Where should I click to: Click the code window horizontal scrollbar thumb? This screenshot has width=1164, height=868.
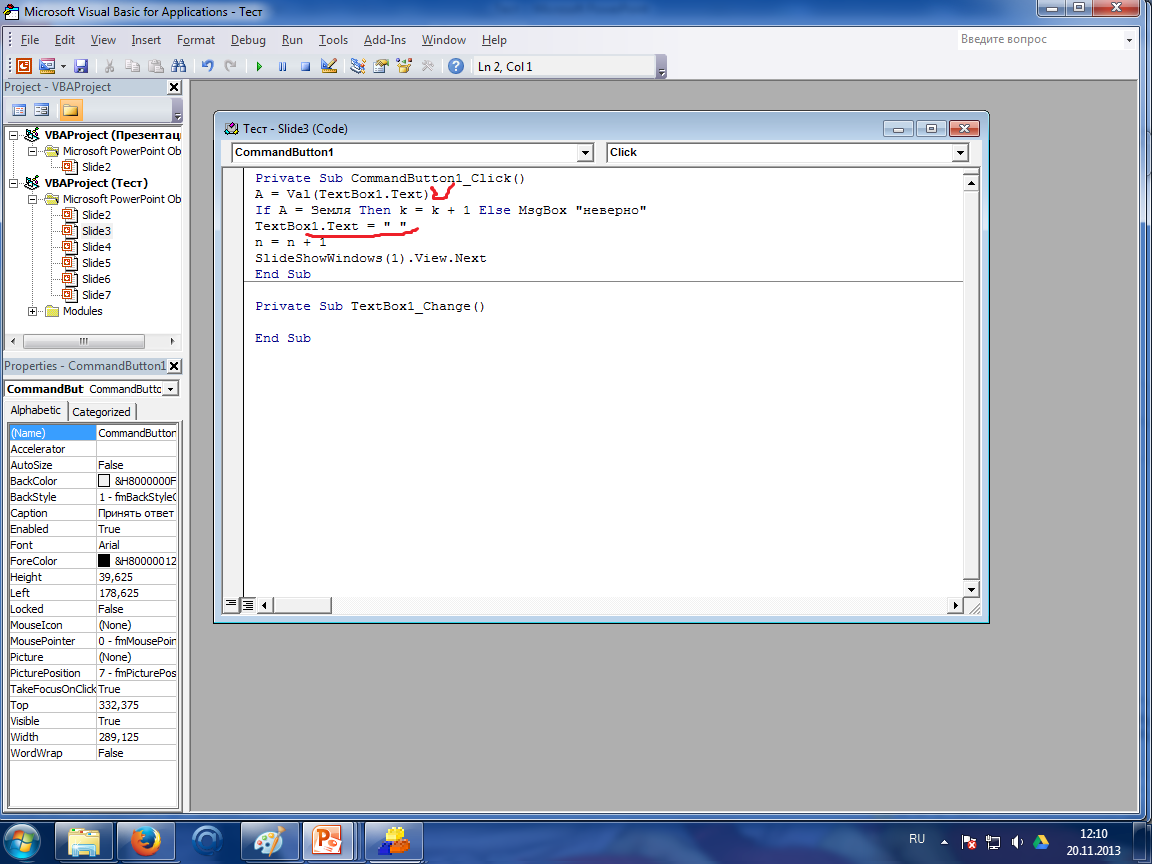[x=302, y=605]
